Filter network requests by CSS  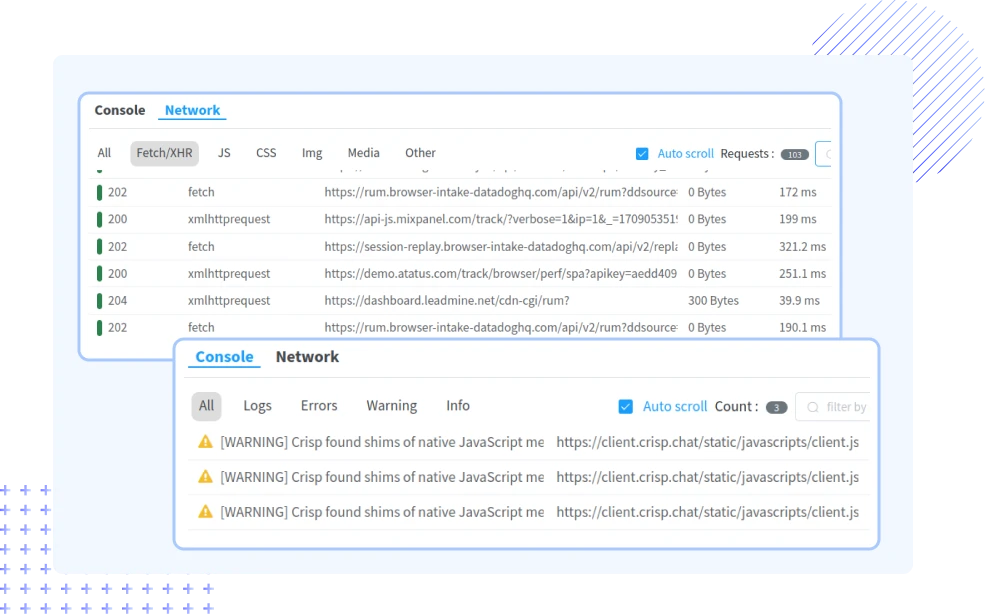(x=266, y=153)
